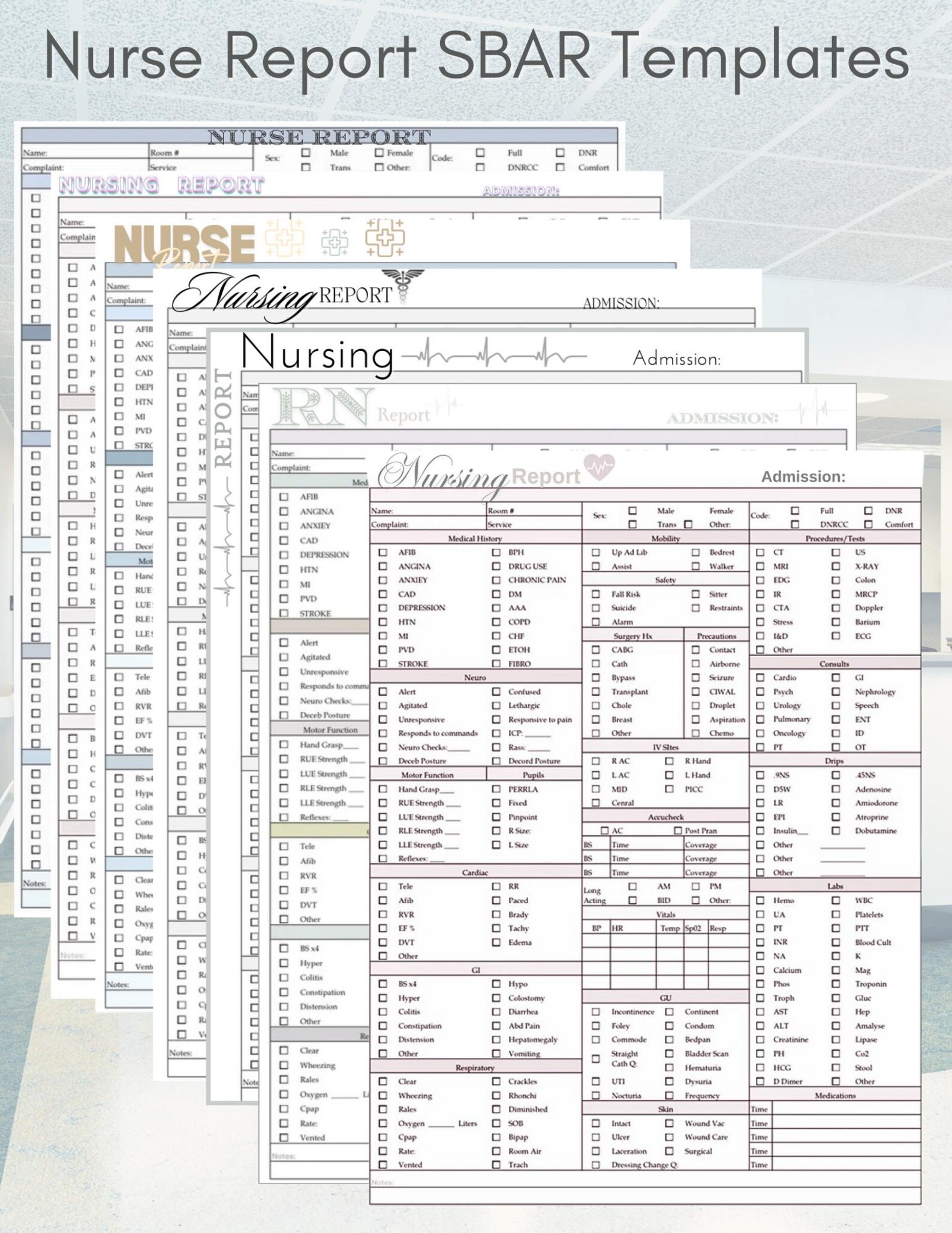
Task: Check the Lethargic neuro box
Action: pyautogui.click(x=496, y=705)
